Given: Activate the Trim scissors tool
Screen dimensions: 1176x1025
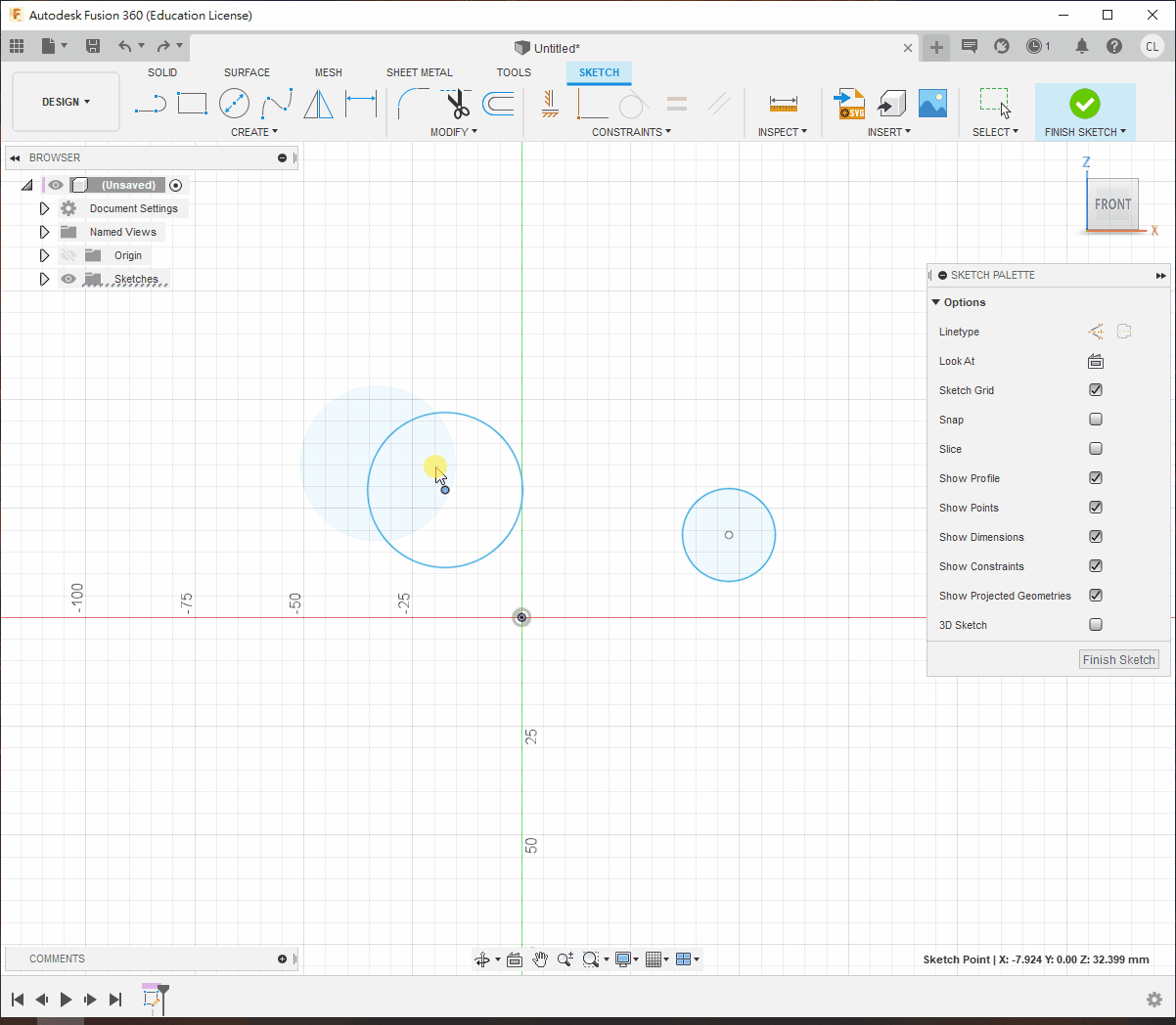Looking at the screenshot, I should pos(457,104).
